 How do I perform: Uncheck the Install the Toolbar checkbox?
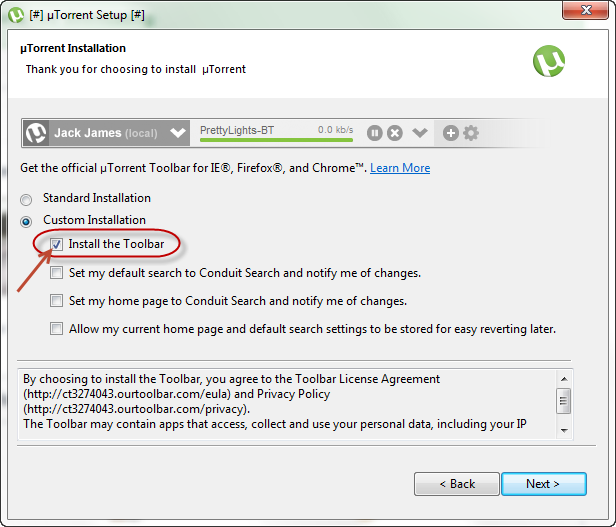(x=56, y=244)
